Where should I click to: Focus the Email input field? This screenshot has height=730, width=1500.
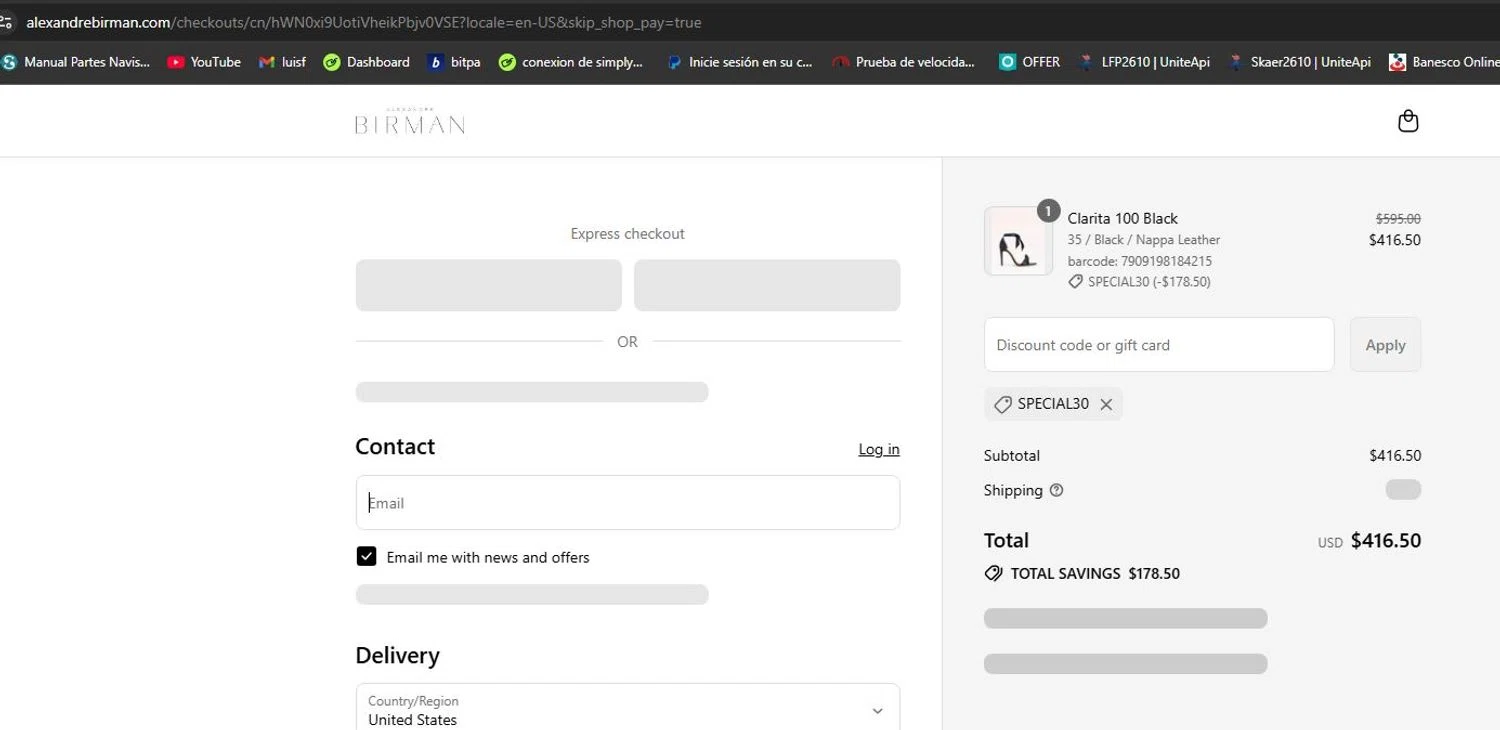(628, 503)
